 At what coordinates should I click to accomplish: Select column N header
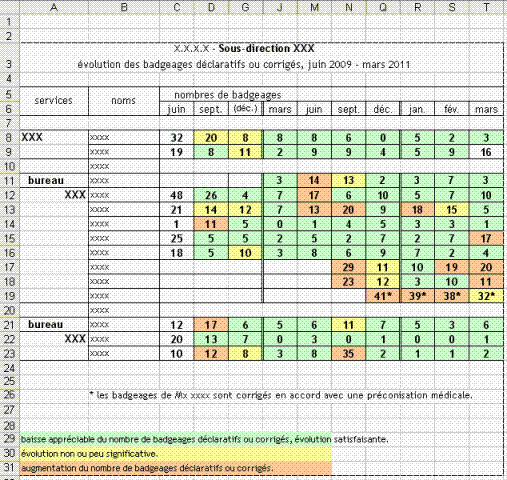pyautogui.click(x=349, y=7)
